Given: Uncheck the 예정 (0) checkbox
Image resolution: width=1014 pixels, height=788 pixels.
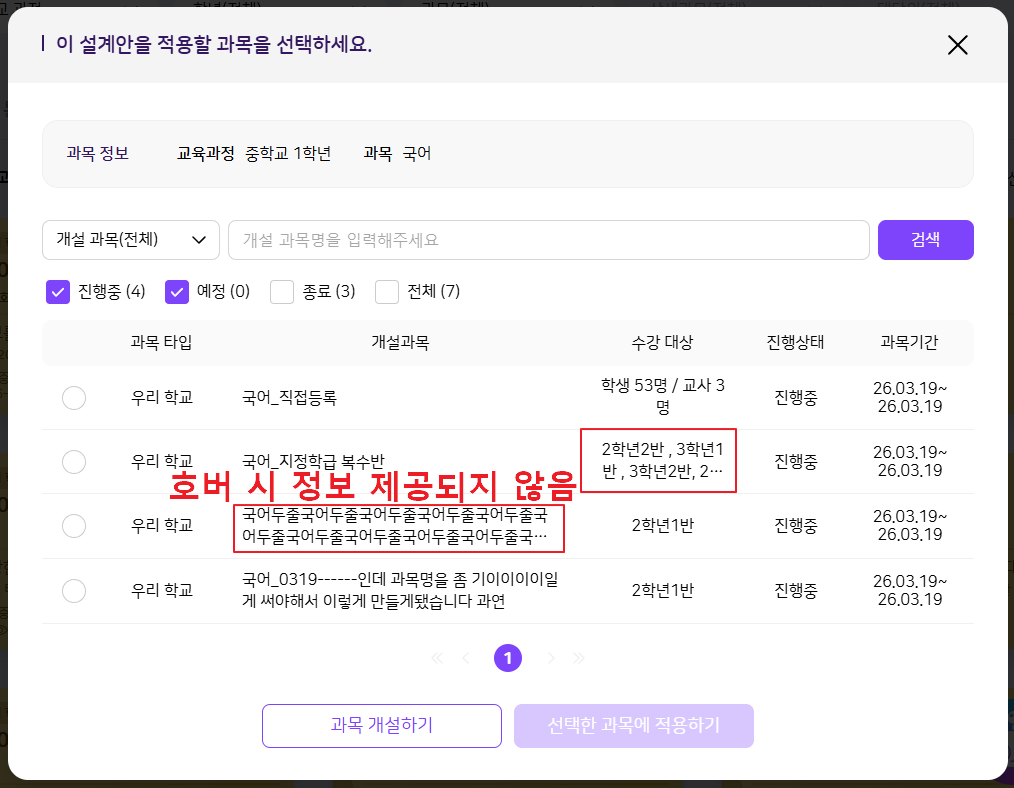Looking at the screenshot, I should (177, 292).
